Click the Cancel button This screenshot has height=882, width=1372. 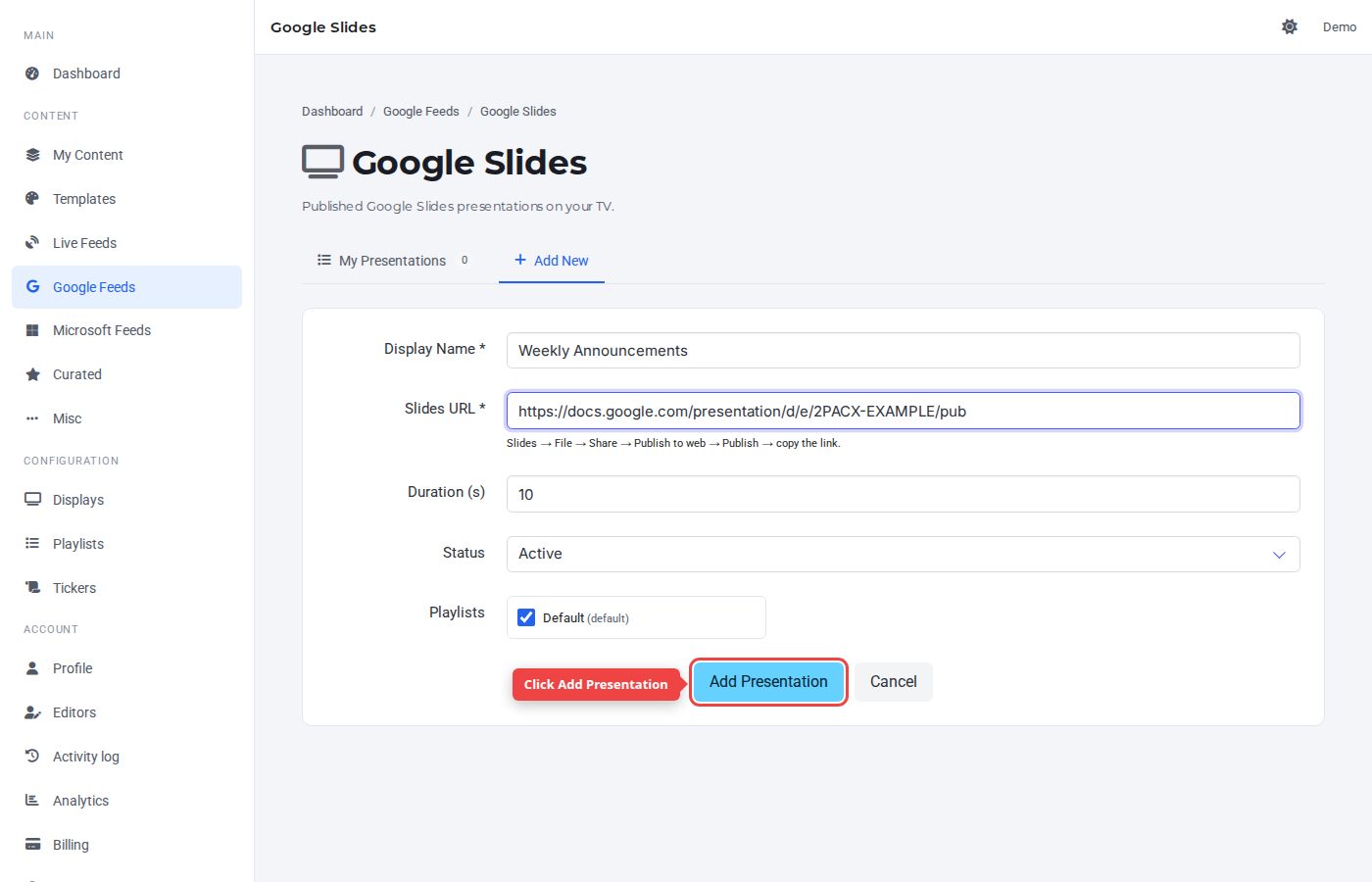point(894,682)
